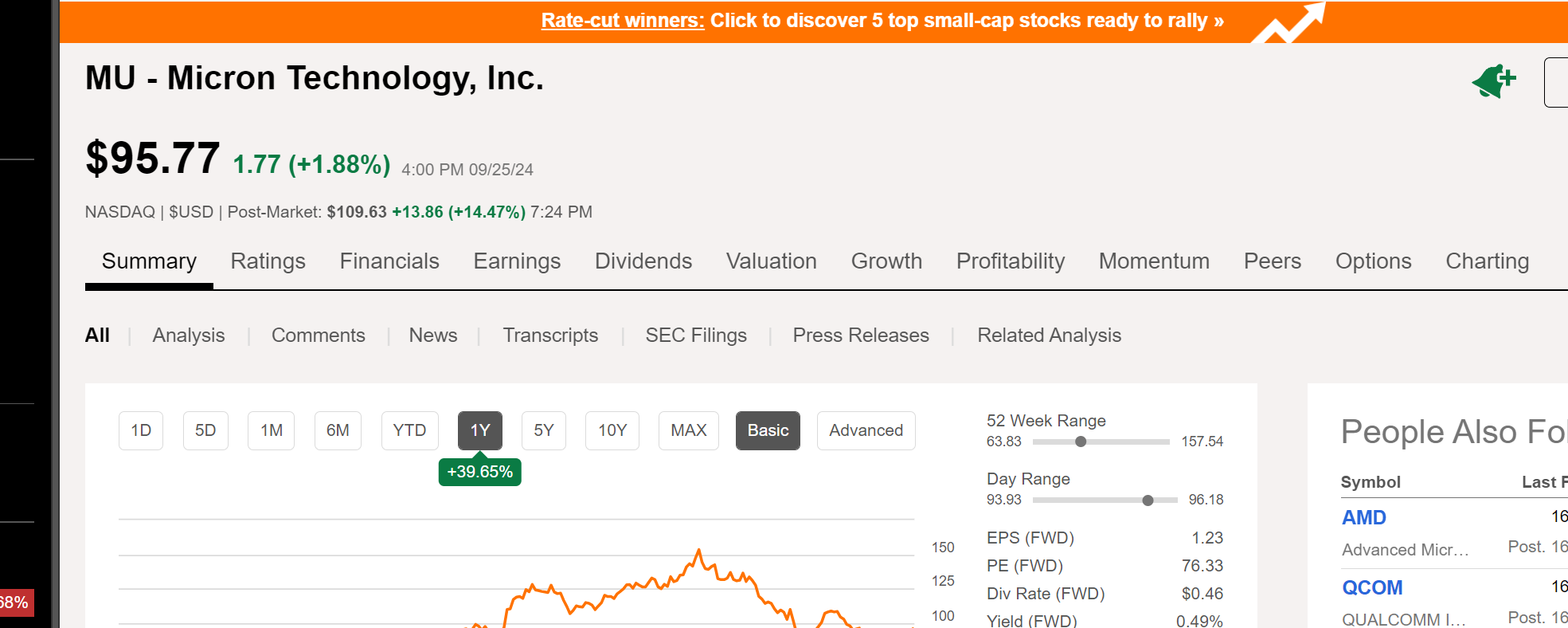Viewport: 1568px width, 628px height.
Task: Open the AMD ticker link
Action: (x=1363, y=518)
